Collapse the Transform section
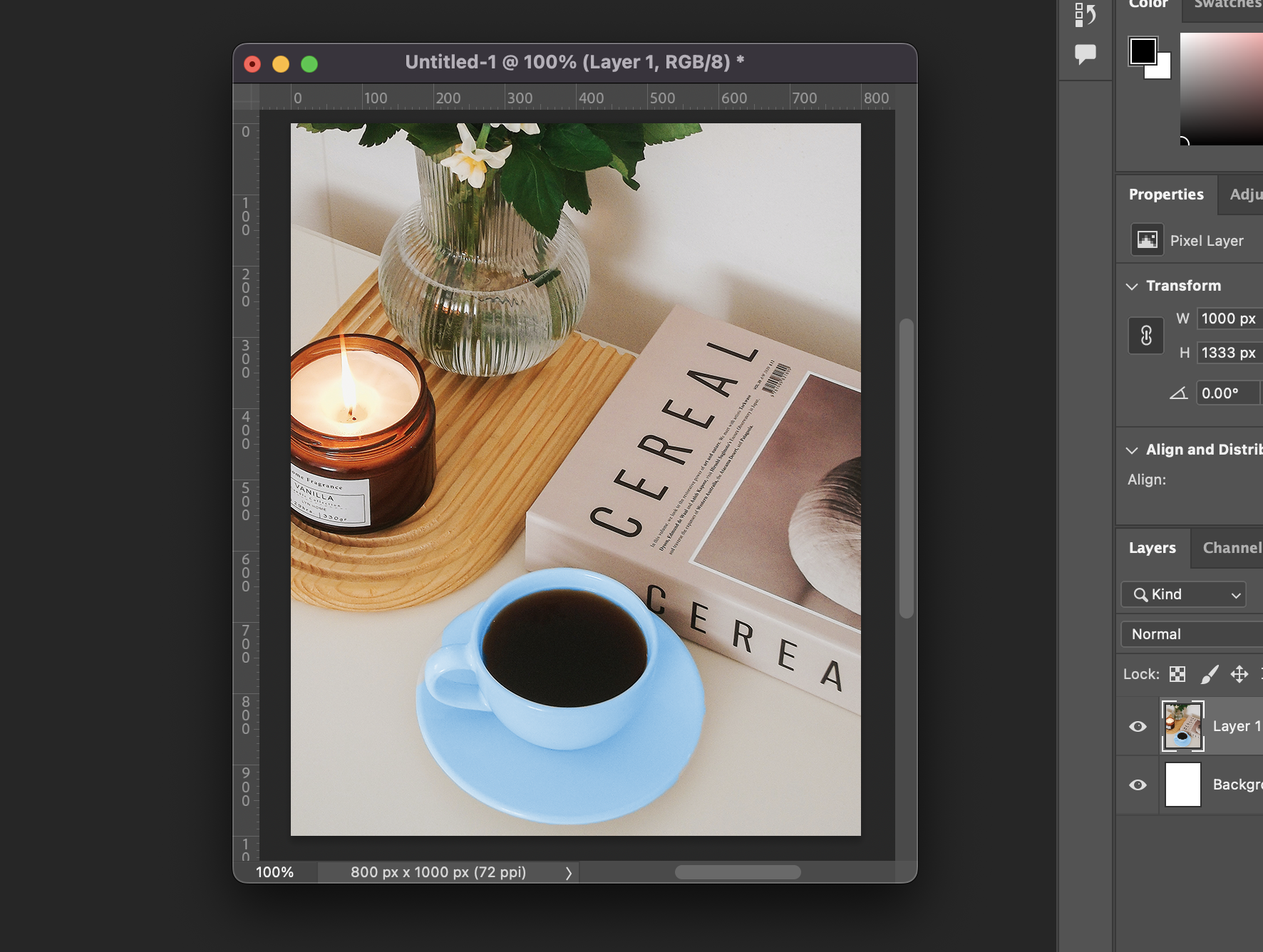 coord(1132,286)
